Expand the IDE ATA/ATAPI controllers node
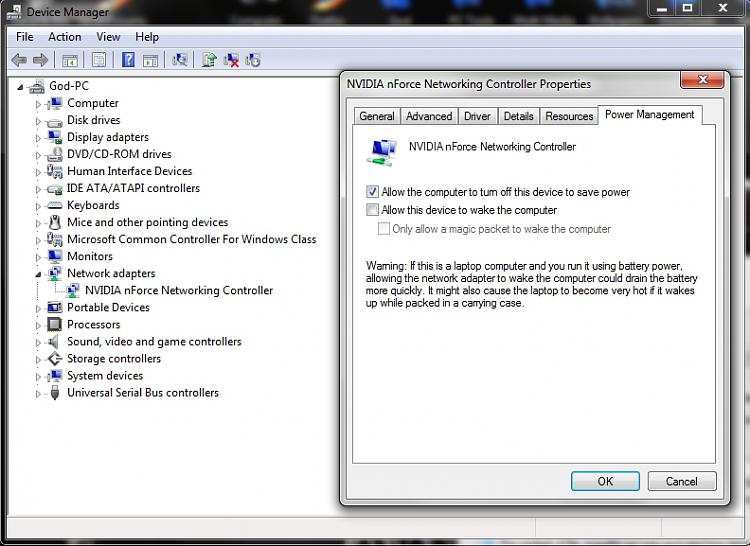 point(38,189)
